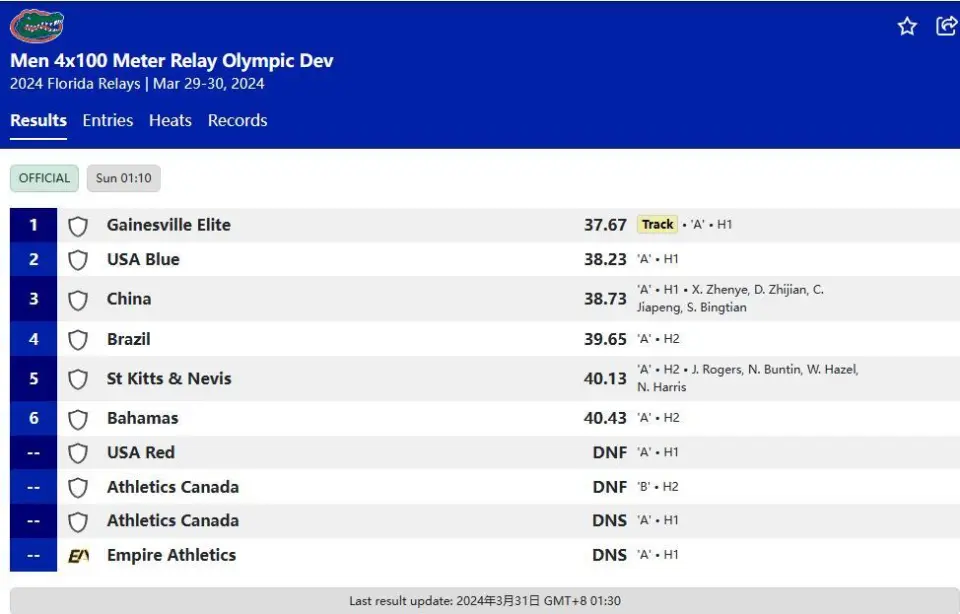Click the last result update footer

click(485, 601)
